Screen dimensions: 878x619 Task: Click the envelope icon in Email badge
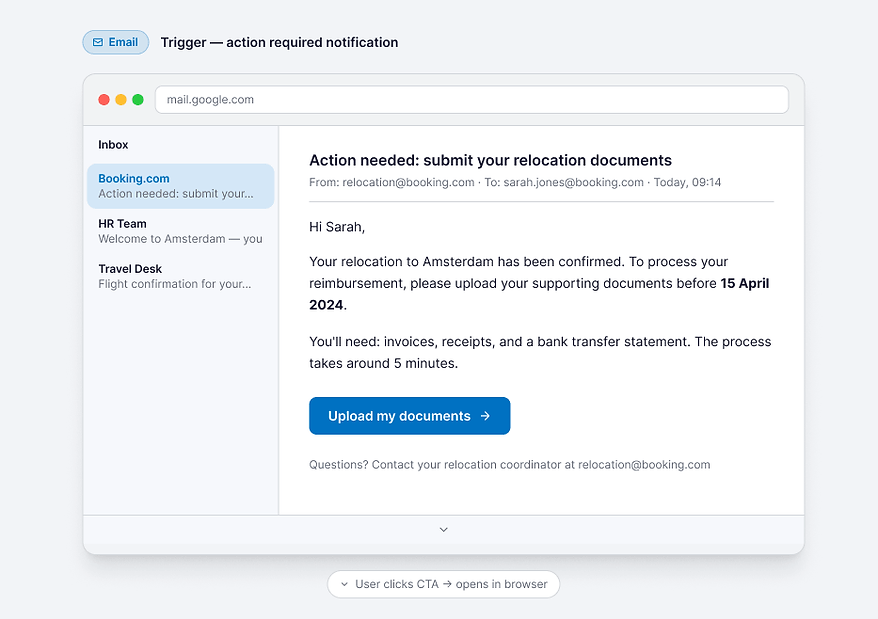pyautogui.click(x=98, y=42)
